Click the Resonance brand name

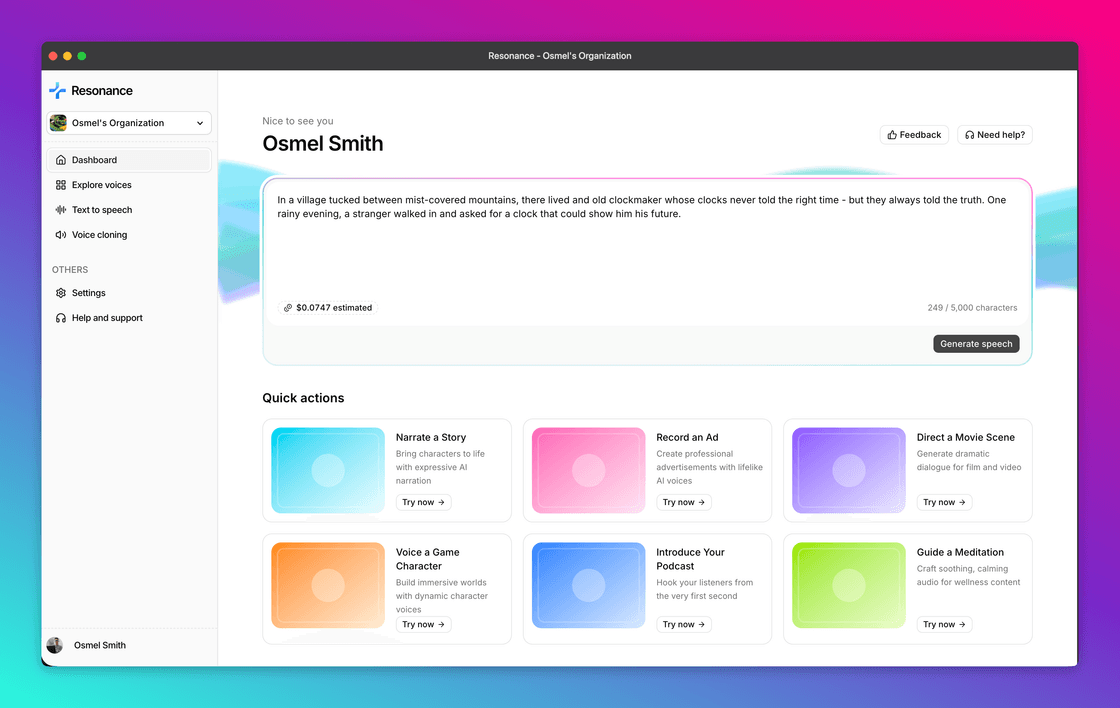pos(102,91)
